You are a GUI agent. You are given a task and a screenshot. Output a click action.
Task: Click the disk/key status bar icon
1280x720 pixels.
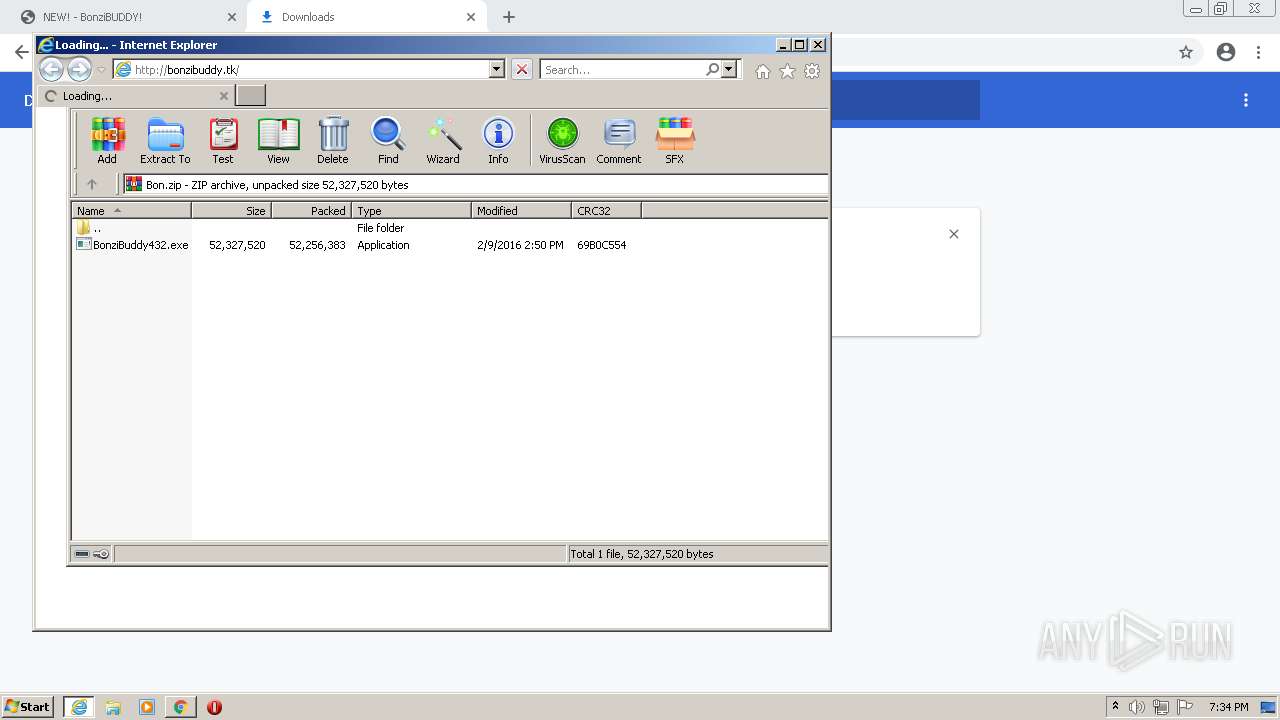(x=91, y=554)
